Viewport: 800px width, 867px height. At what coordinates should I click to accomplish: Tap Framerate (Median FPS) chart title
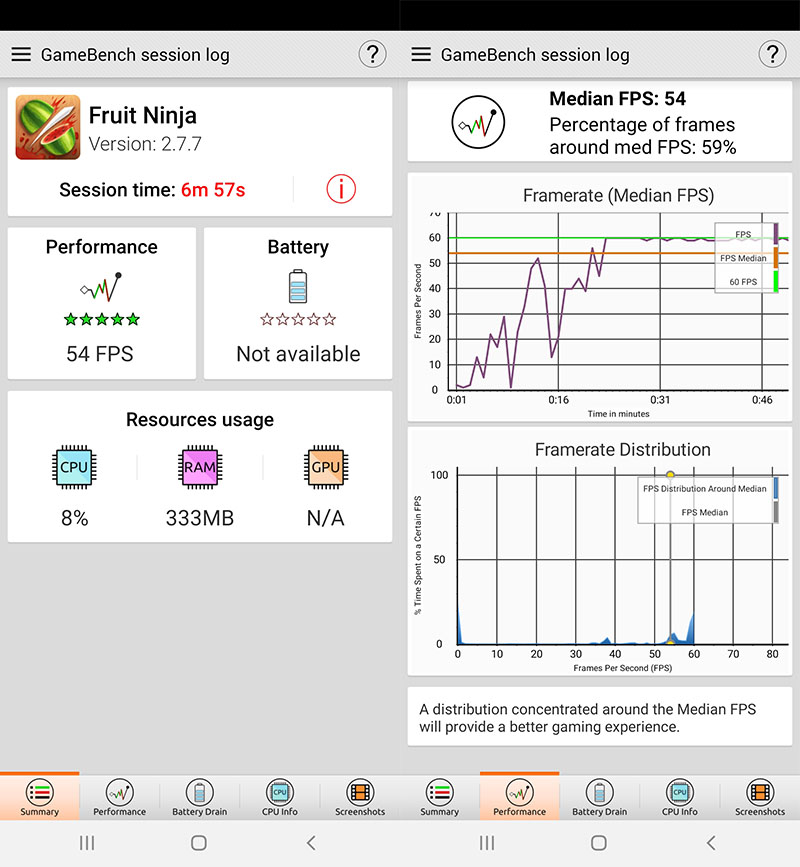(619, 195)
